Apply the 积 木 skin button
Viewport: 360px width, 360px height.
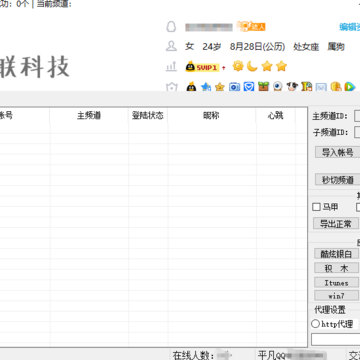337,268
